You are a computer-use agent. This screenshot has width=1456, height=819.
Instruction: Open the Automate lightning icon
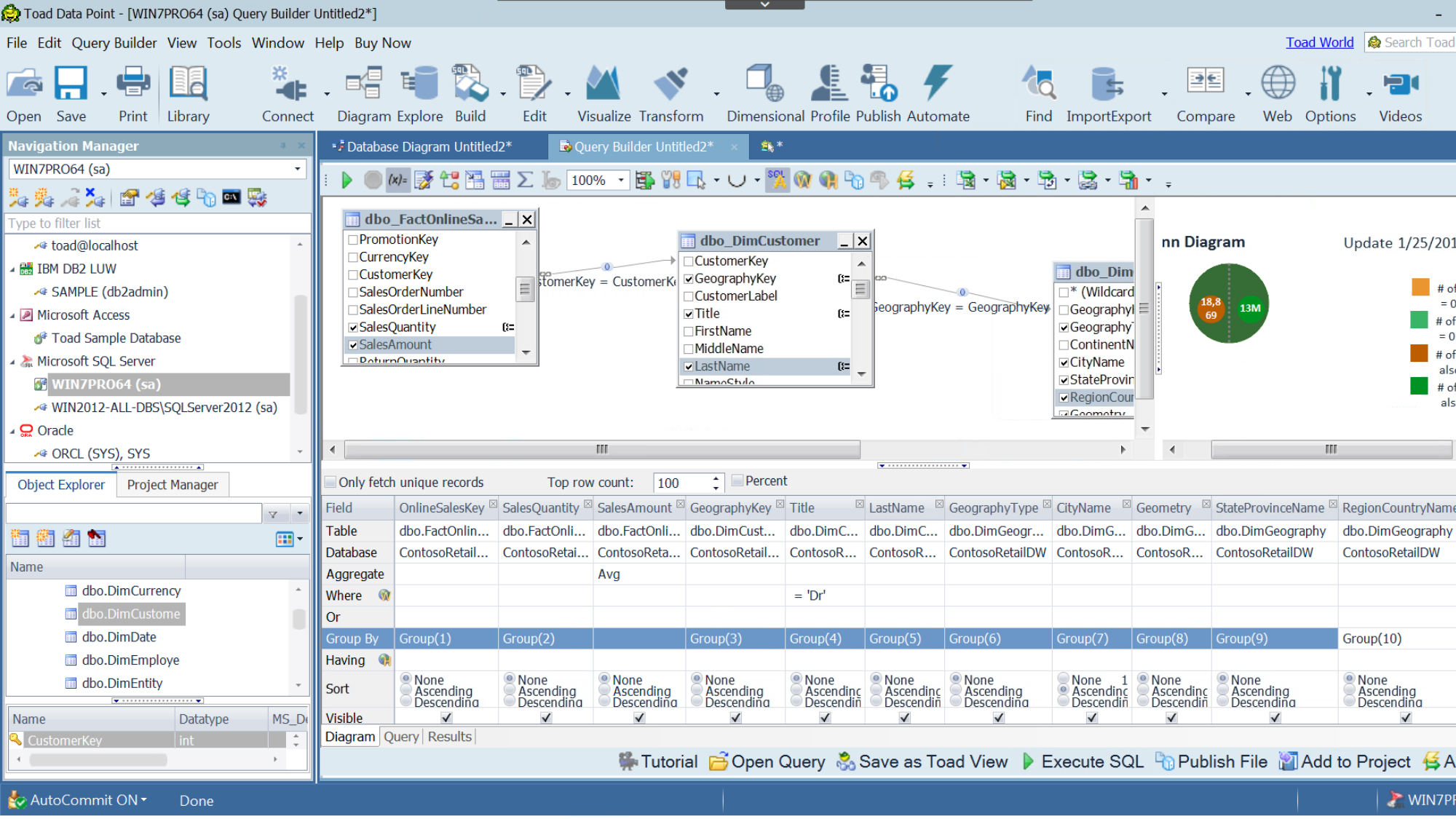point(938,84)
